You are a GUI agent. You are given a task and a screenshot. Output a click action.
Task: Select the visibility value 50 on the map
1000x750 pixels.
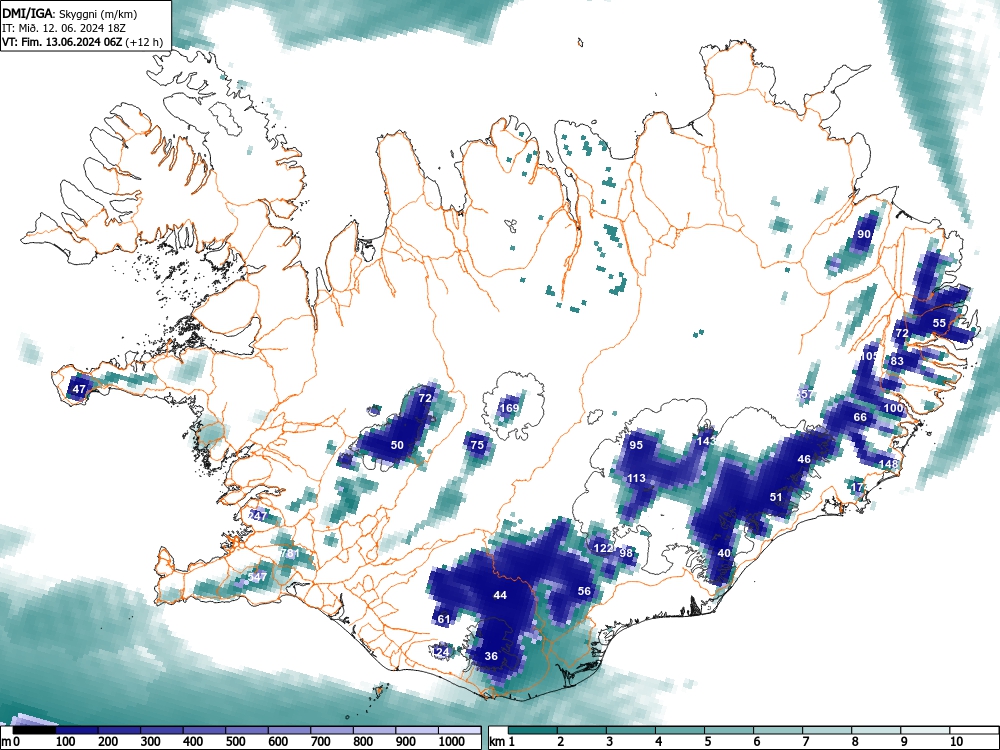coord(397,445)
